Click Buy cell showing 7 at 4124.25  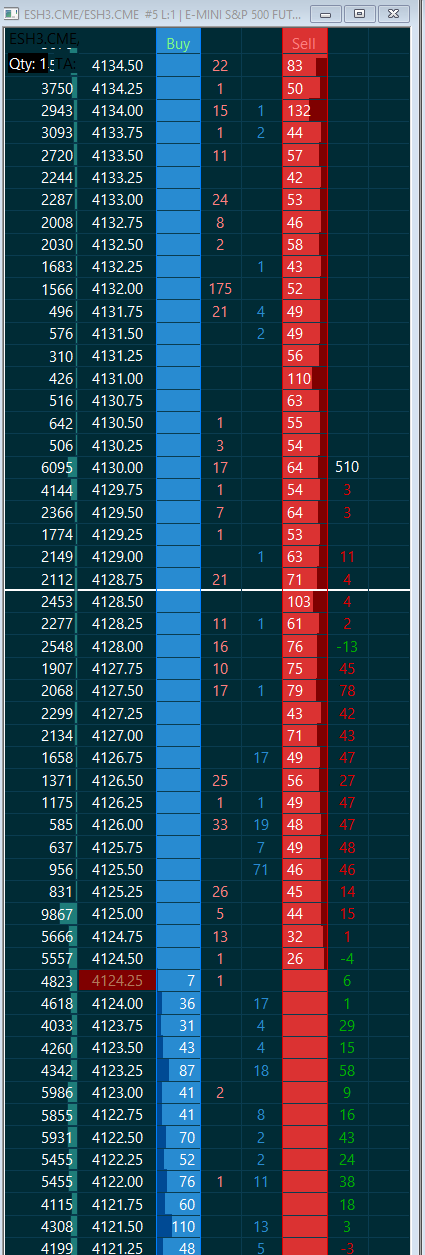pos(179,981)
